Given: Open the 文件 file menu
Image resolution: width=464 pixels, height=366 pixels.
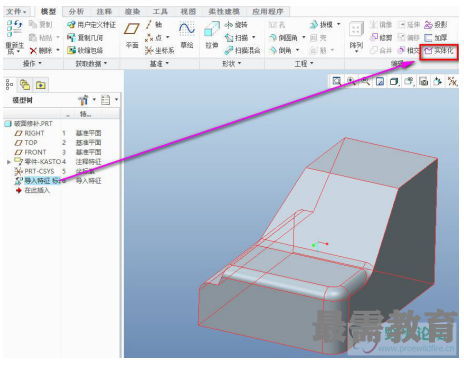Looking at the screenshot, I should pos(16,11).
